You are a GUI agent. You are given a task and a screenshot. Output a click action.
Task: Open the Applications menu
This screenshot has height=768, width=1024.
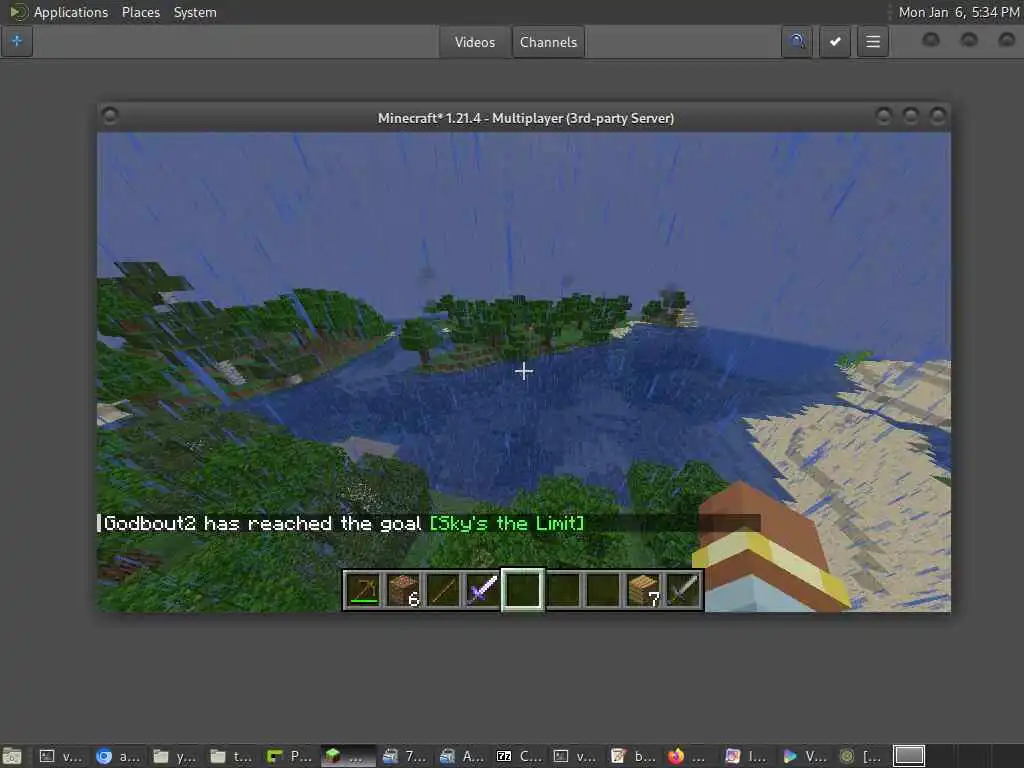(x=71, y=12)
